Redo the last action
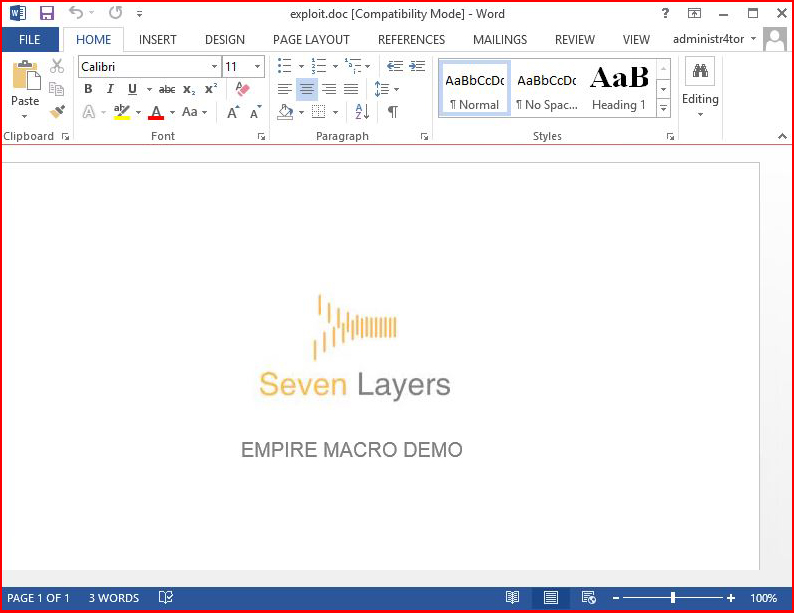This screenshot has height=613, width=794. tap(115, 13)
